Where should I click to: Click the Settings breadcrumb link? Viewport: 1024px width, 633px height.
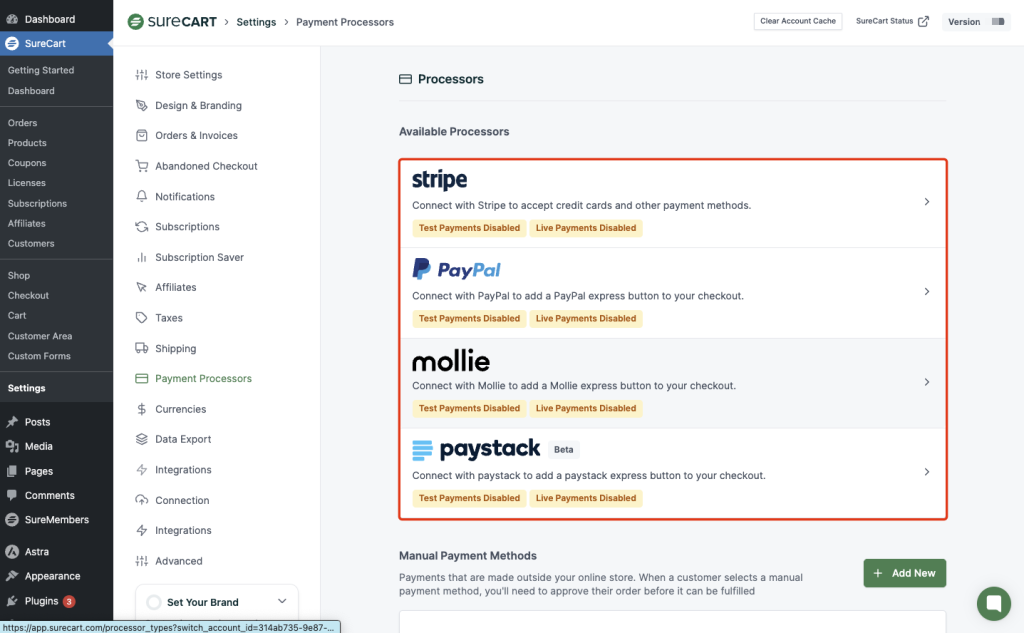pyautogui.click(x=256, y=22)
